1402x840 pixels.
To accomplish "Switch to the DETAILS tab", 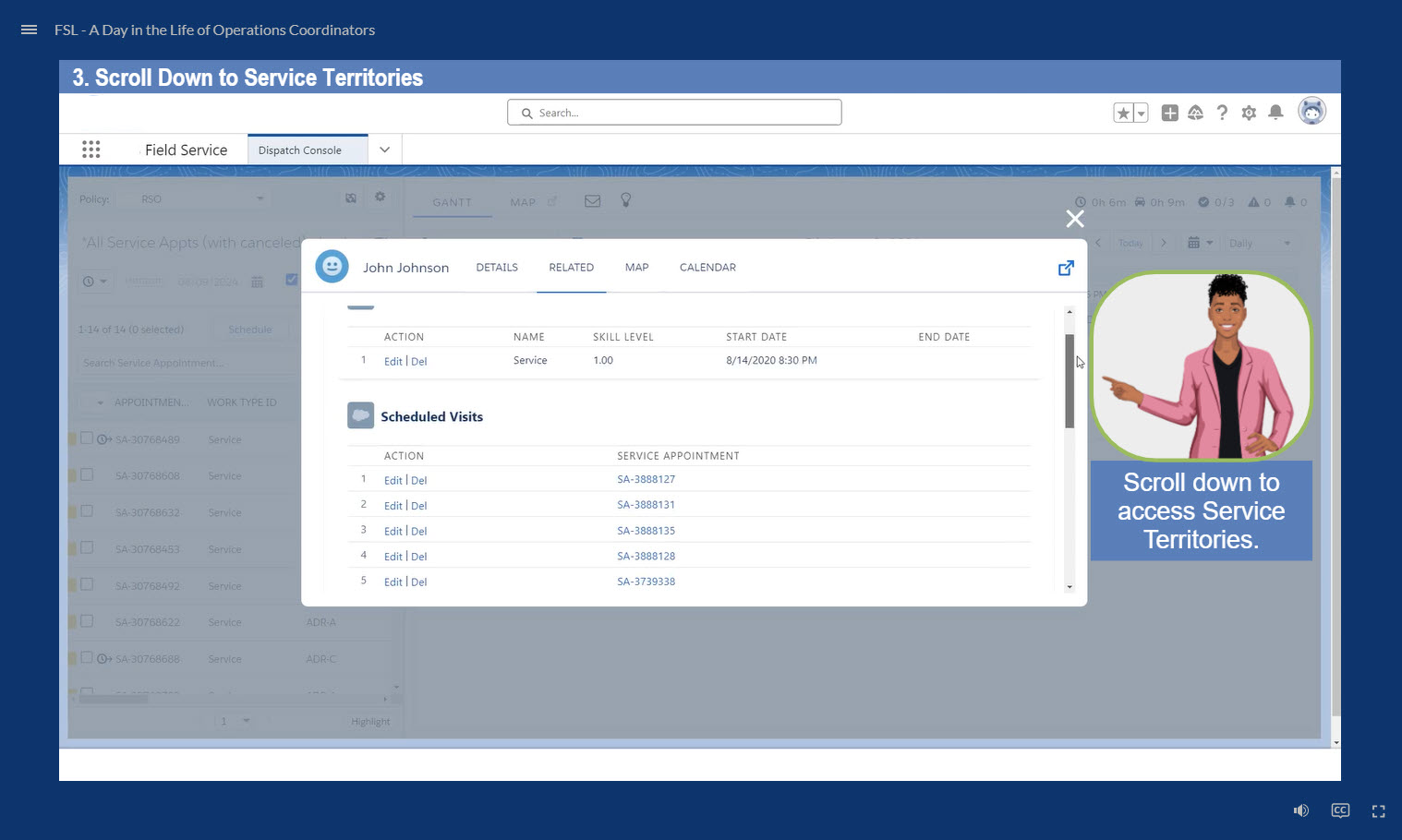I will (x=497, y=267).
